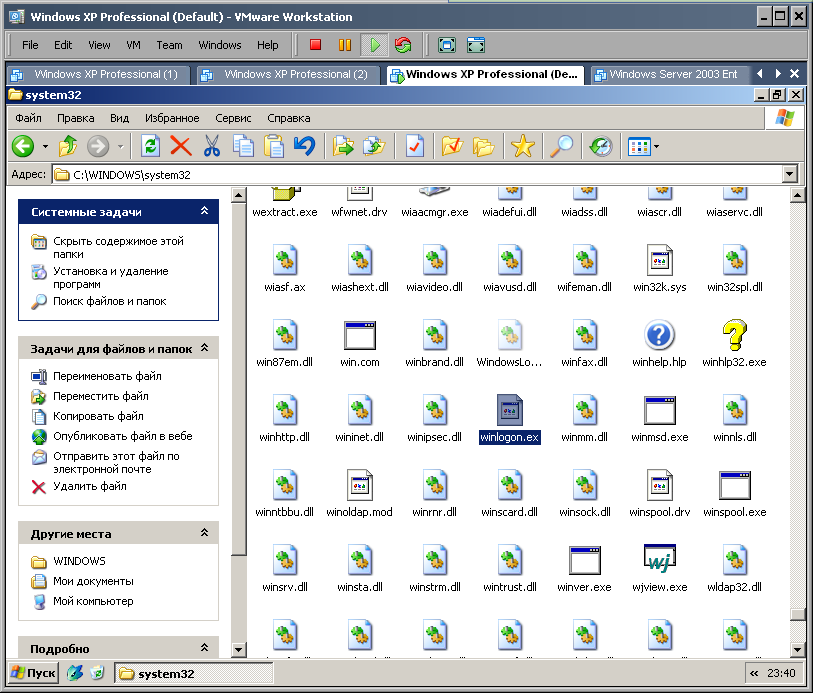Suspend the VM with the pause button
The width and height of the screenshot is (813, 693).
tap(345, 45)
